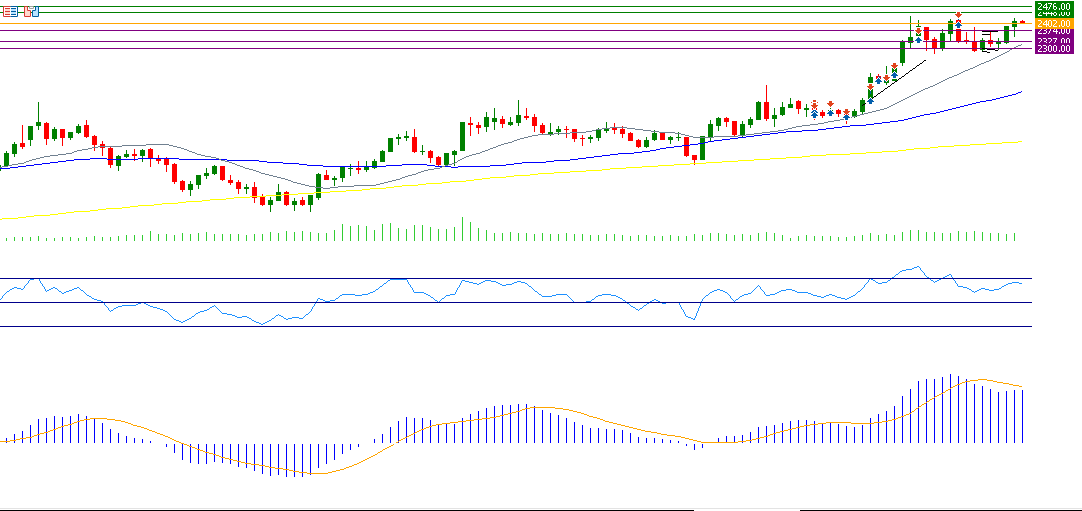Click the last small red candle at right edge

click(1022, 22)
